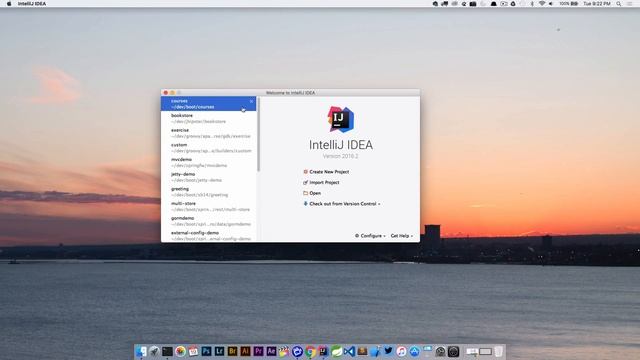Launch Adobe Illustrator from the dock
The width and height of the screenshot is (640, 360).
[x=245, y=351]
